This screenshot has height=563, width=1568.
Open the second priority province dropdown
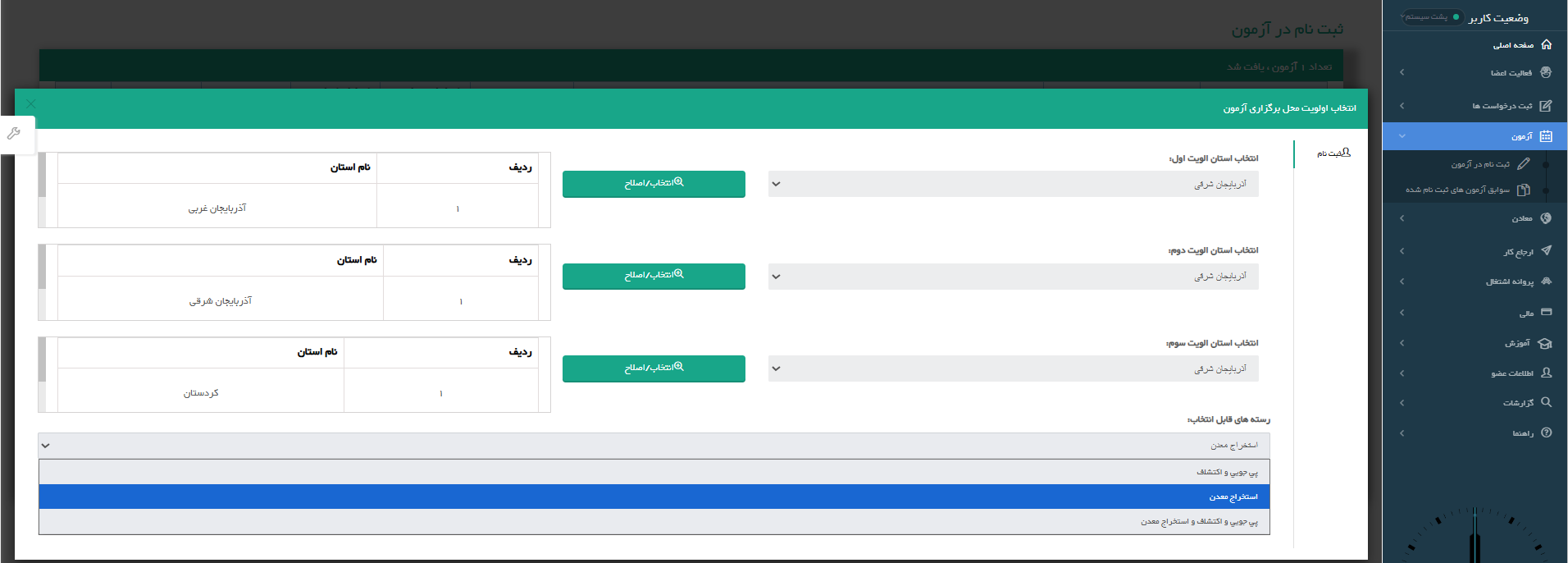[x=1013, y=277]
